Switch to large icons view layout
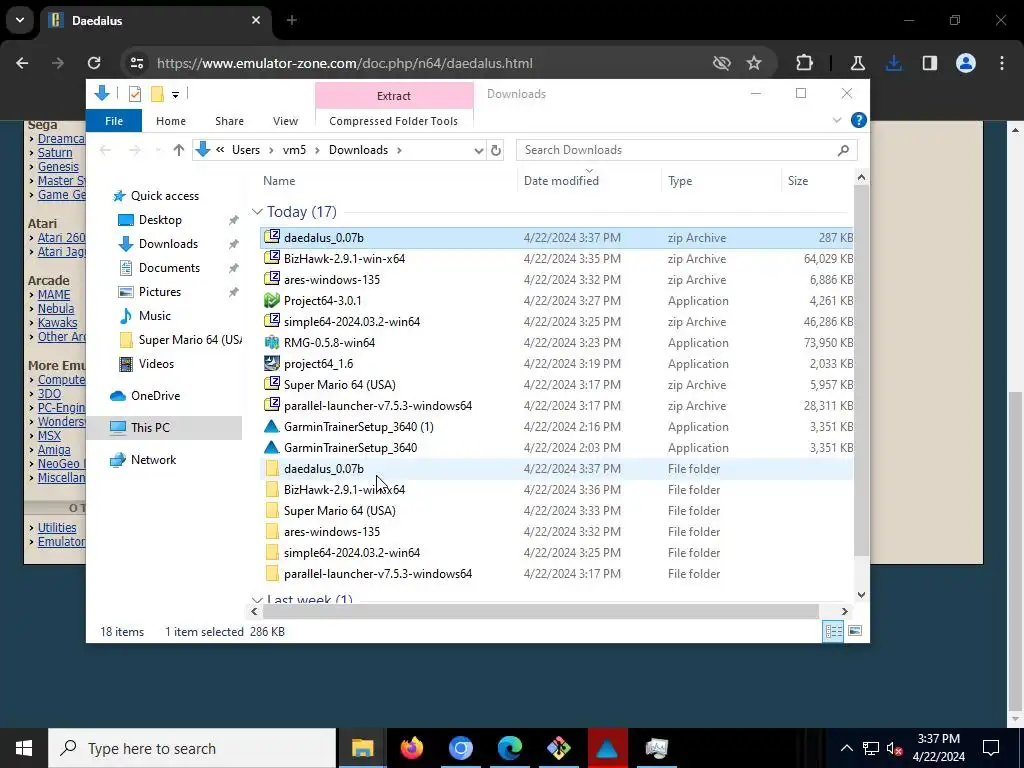 855,631
